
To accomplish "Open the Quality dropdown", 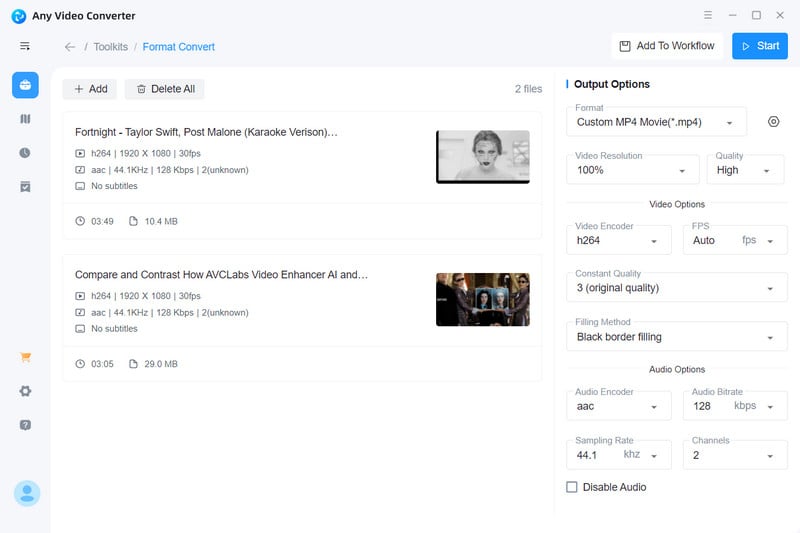I will [745, 170].
